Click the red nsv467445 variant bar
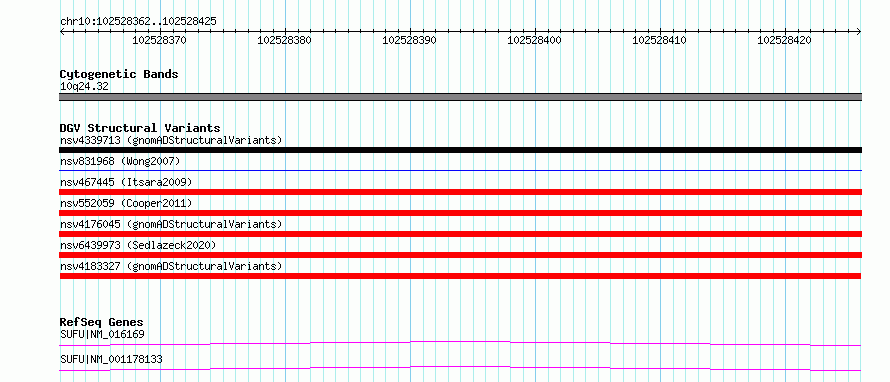 click(460, 192)
